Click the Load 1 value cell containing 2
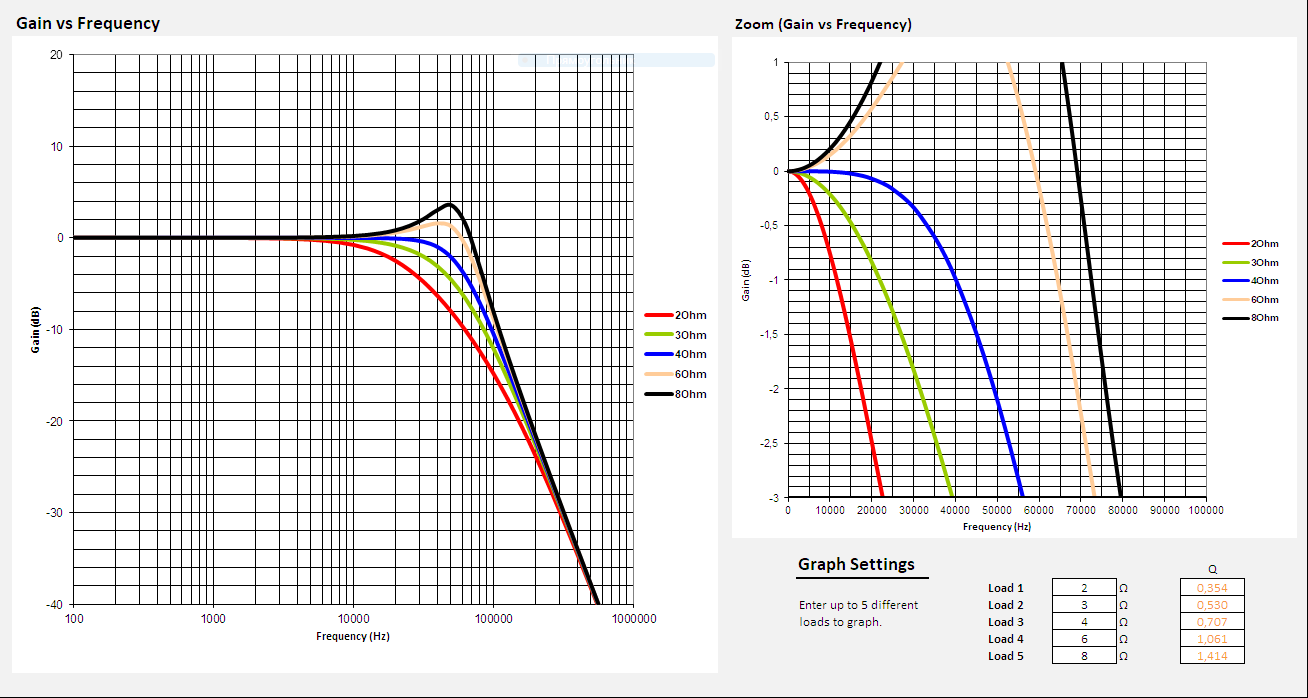 click(1083, 588)
